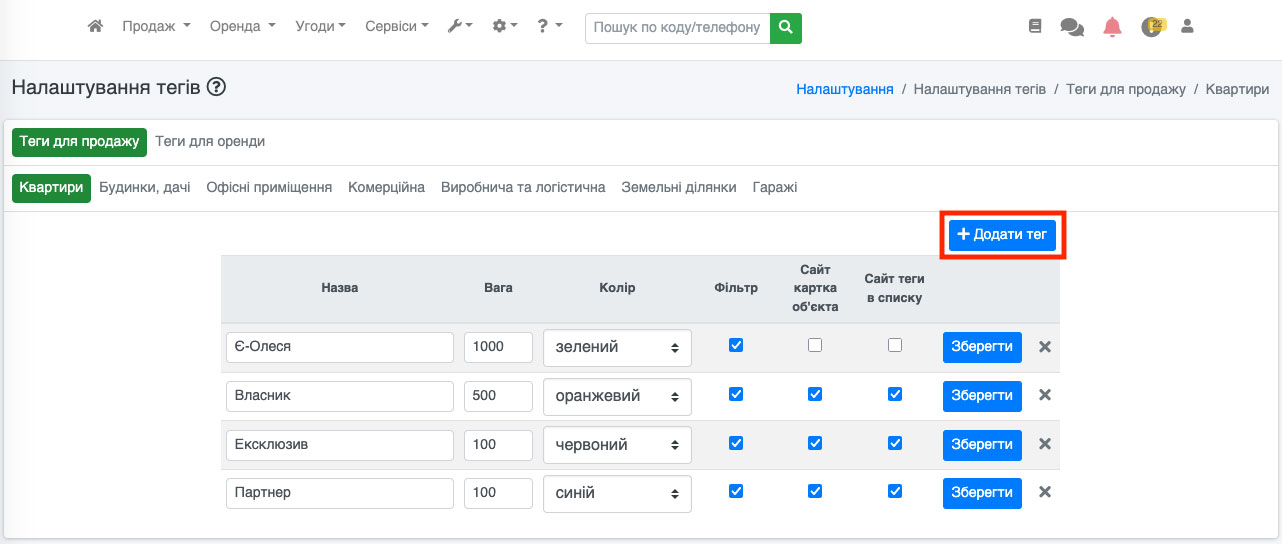Click the Ексклюзив tag name field

pos(340,445)
